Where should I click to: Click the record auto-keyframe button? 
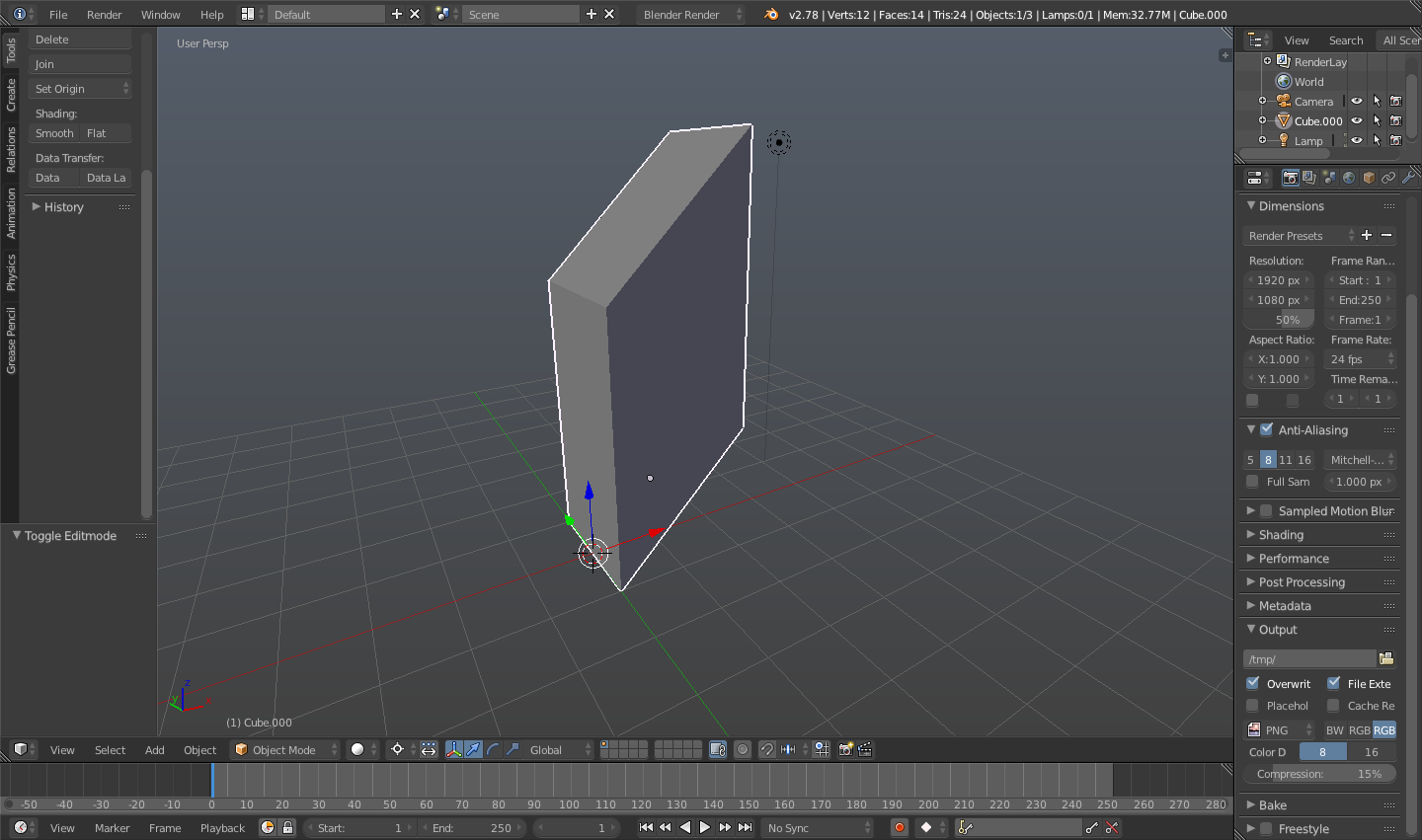click(899, 828)
